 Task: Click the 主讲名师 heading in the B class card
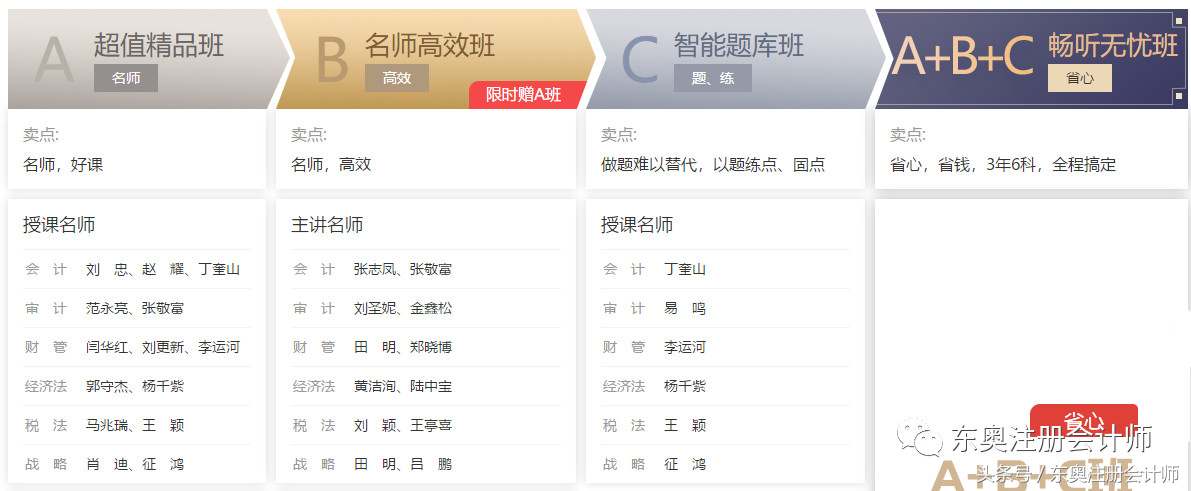pos(327,225)
